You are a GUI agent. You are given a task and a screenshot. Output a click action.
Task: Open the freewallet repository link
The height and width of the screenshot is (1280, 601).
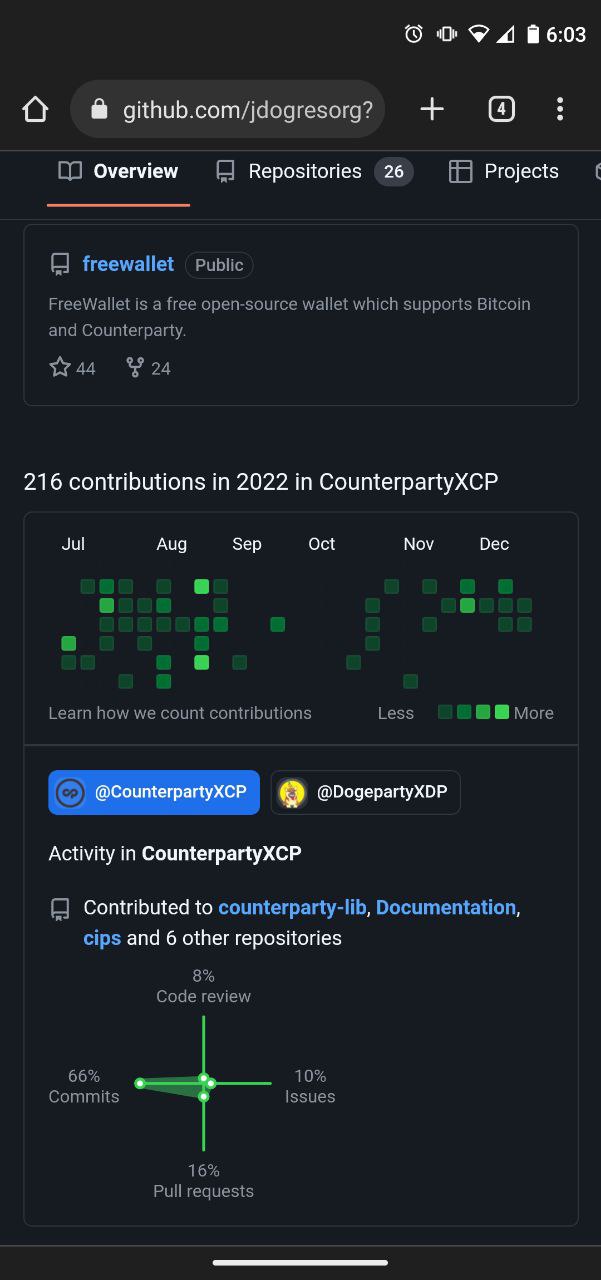coord(128,264)
